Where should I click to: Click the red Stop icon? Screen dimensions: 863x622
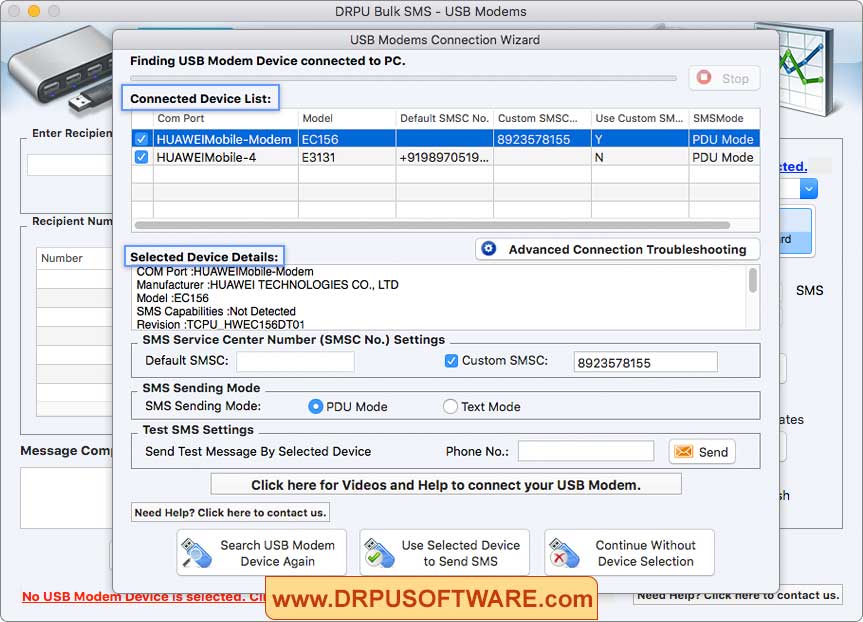pos(704,78)
